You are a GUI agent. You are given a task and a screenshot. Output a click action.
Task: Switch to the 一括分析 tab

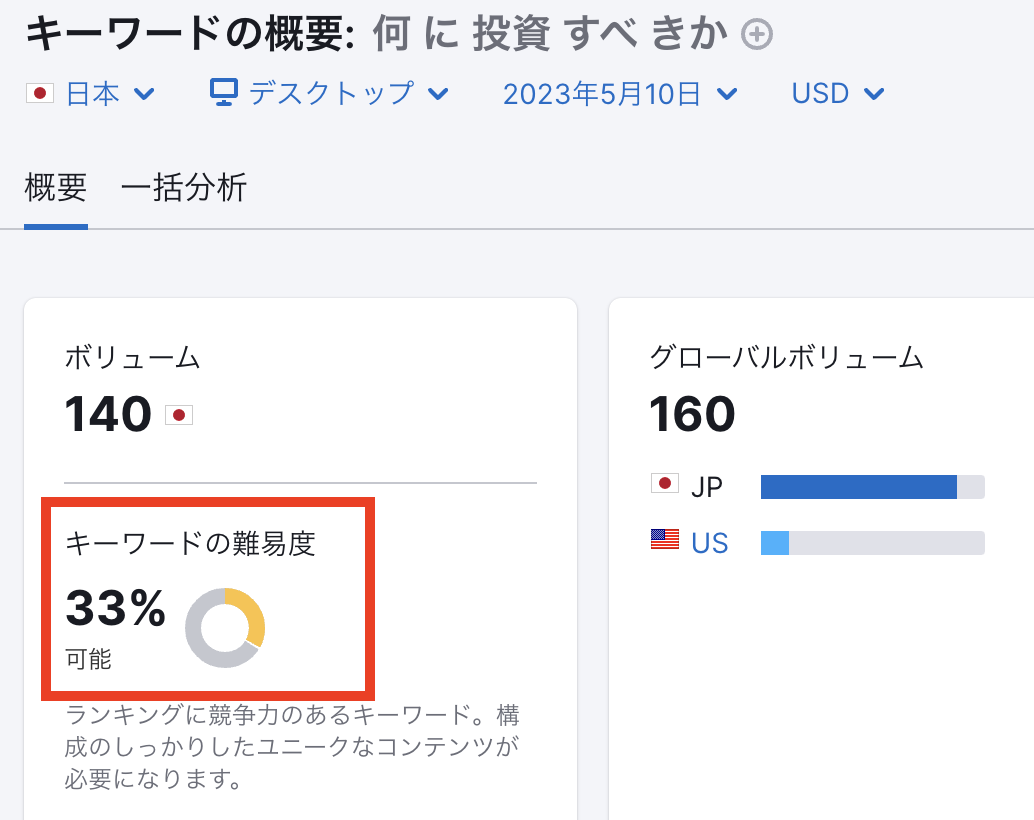pos(183,187)
